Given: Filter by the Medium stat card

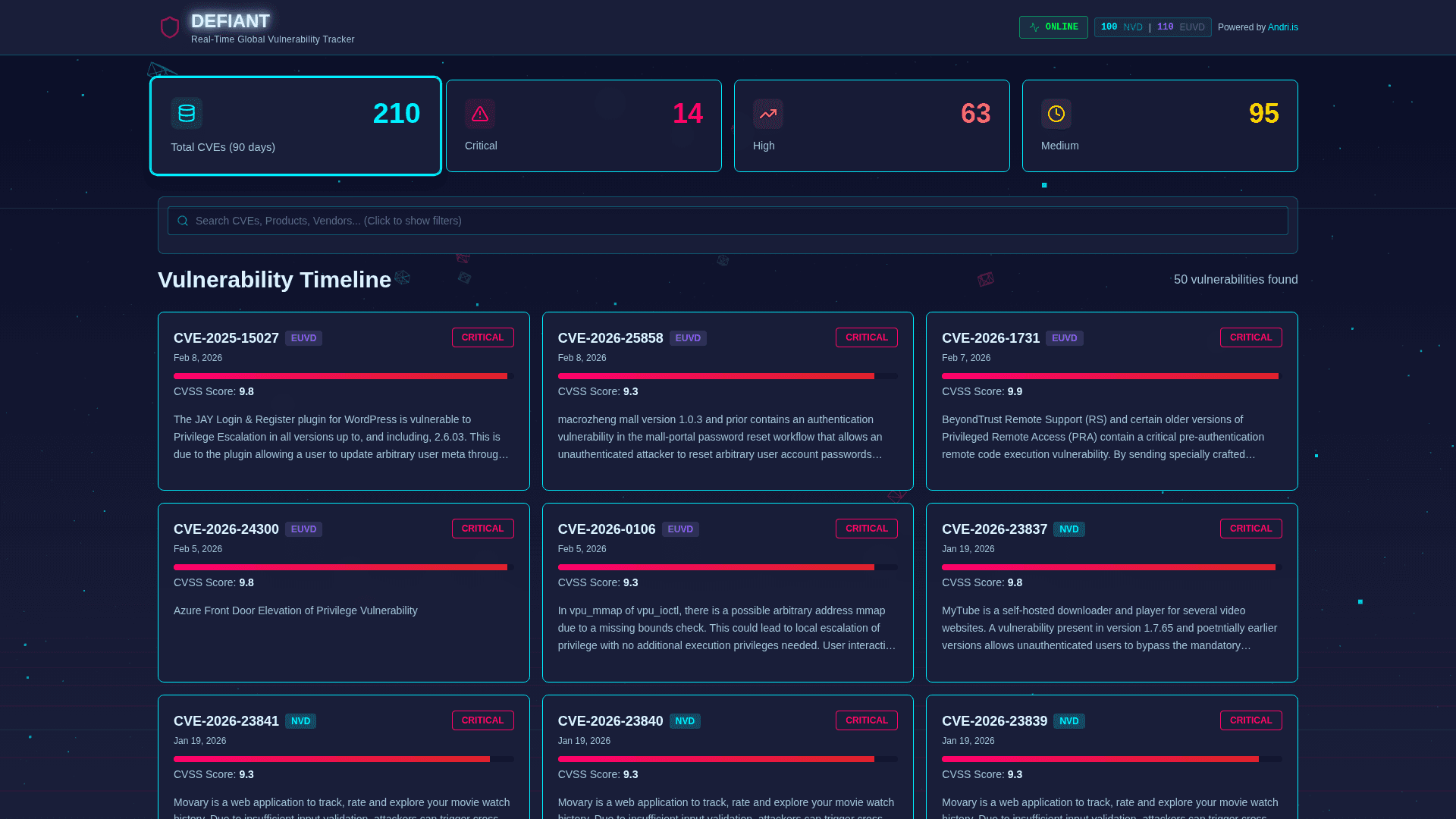Looking at the screenshot, I should click(x=1160, y=126).
